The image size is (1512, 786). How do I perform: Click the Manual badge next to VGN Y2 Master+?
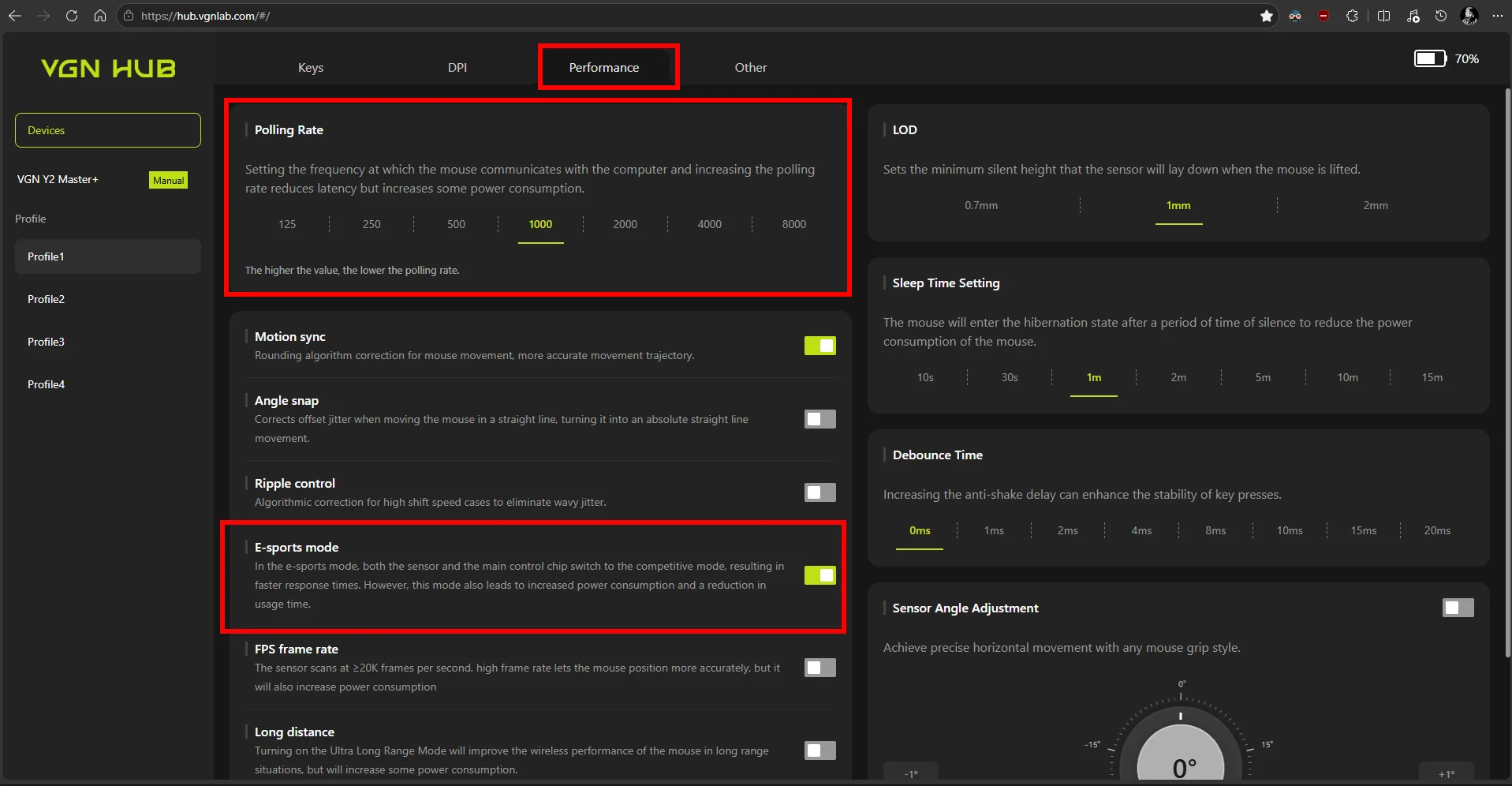pos(169,180)
